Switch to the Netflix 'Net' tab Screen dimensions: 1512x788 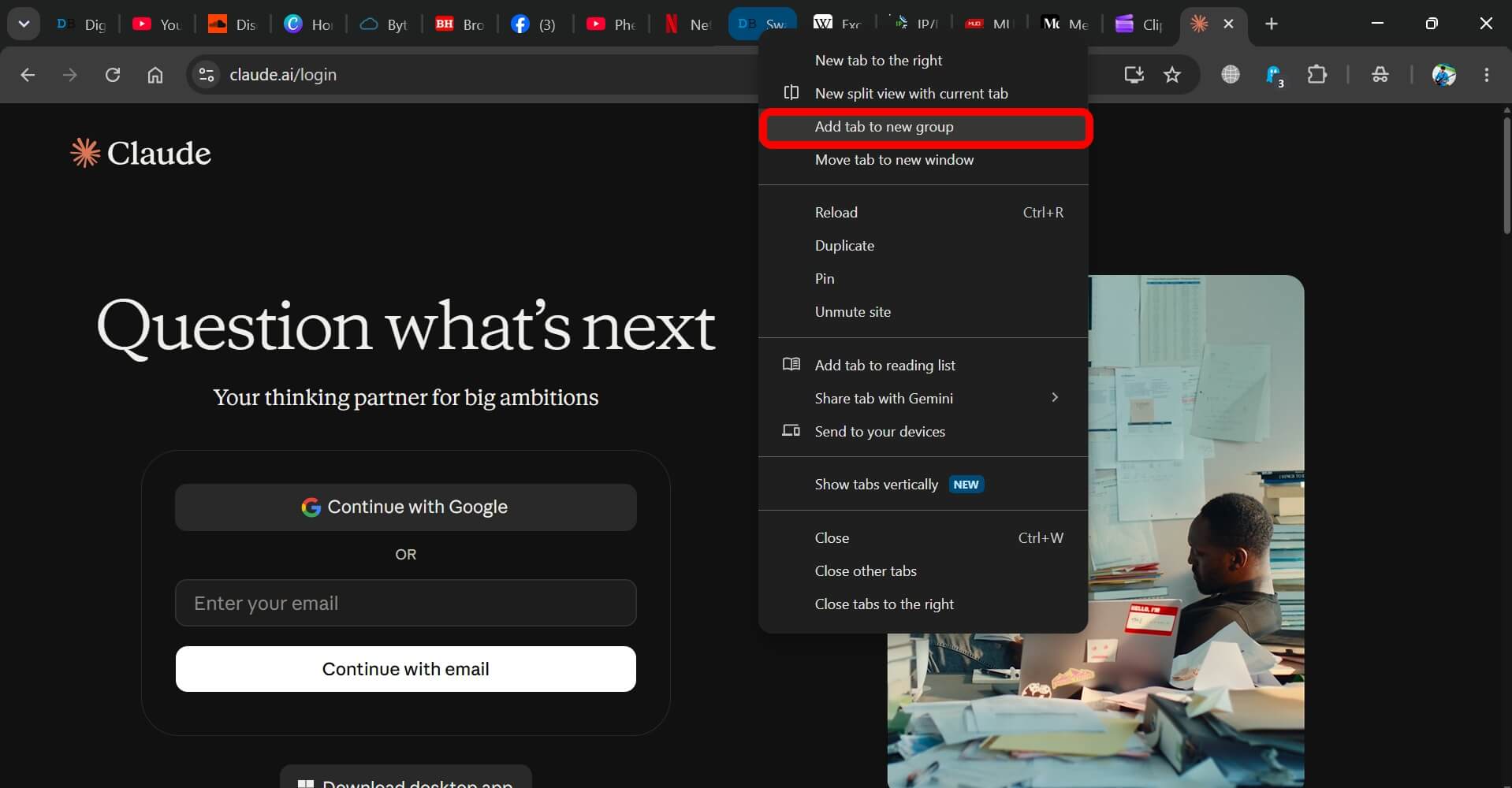click(x=687, y=24)
